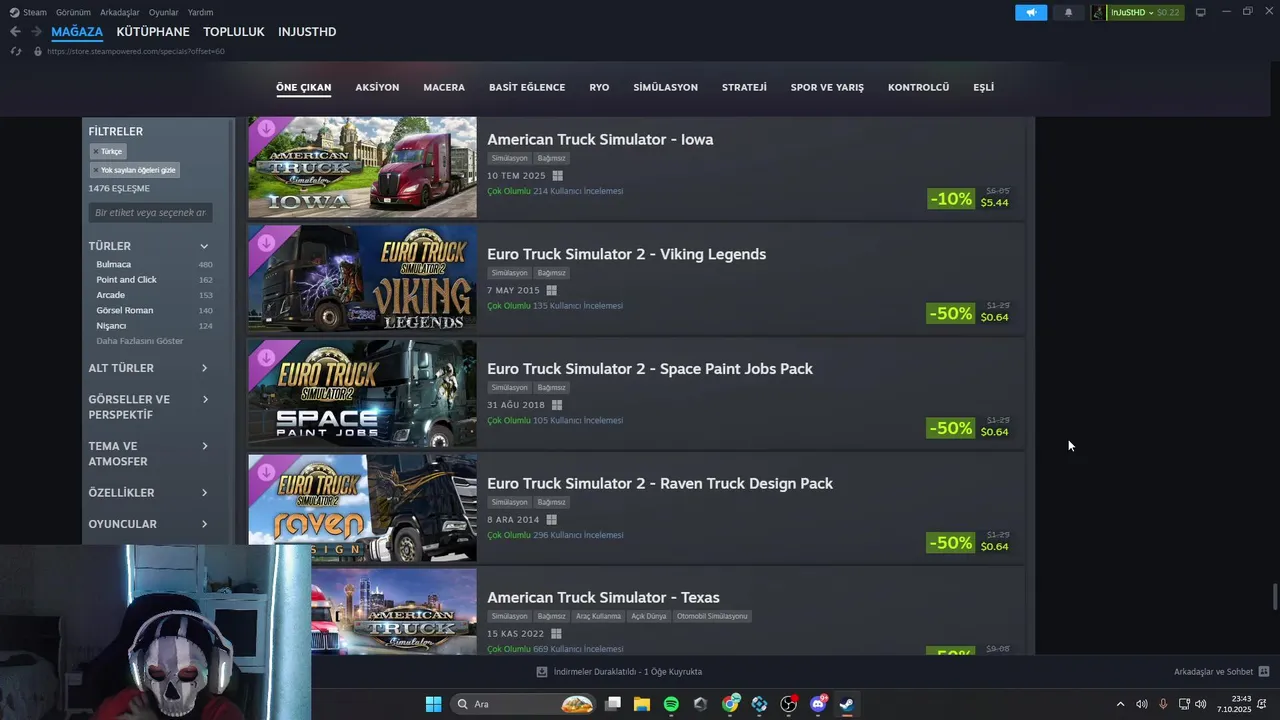
Task: Open the INJUSTHD profile tab
Action: (x=307, y=32)
